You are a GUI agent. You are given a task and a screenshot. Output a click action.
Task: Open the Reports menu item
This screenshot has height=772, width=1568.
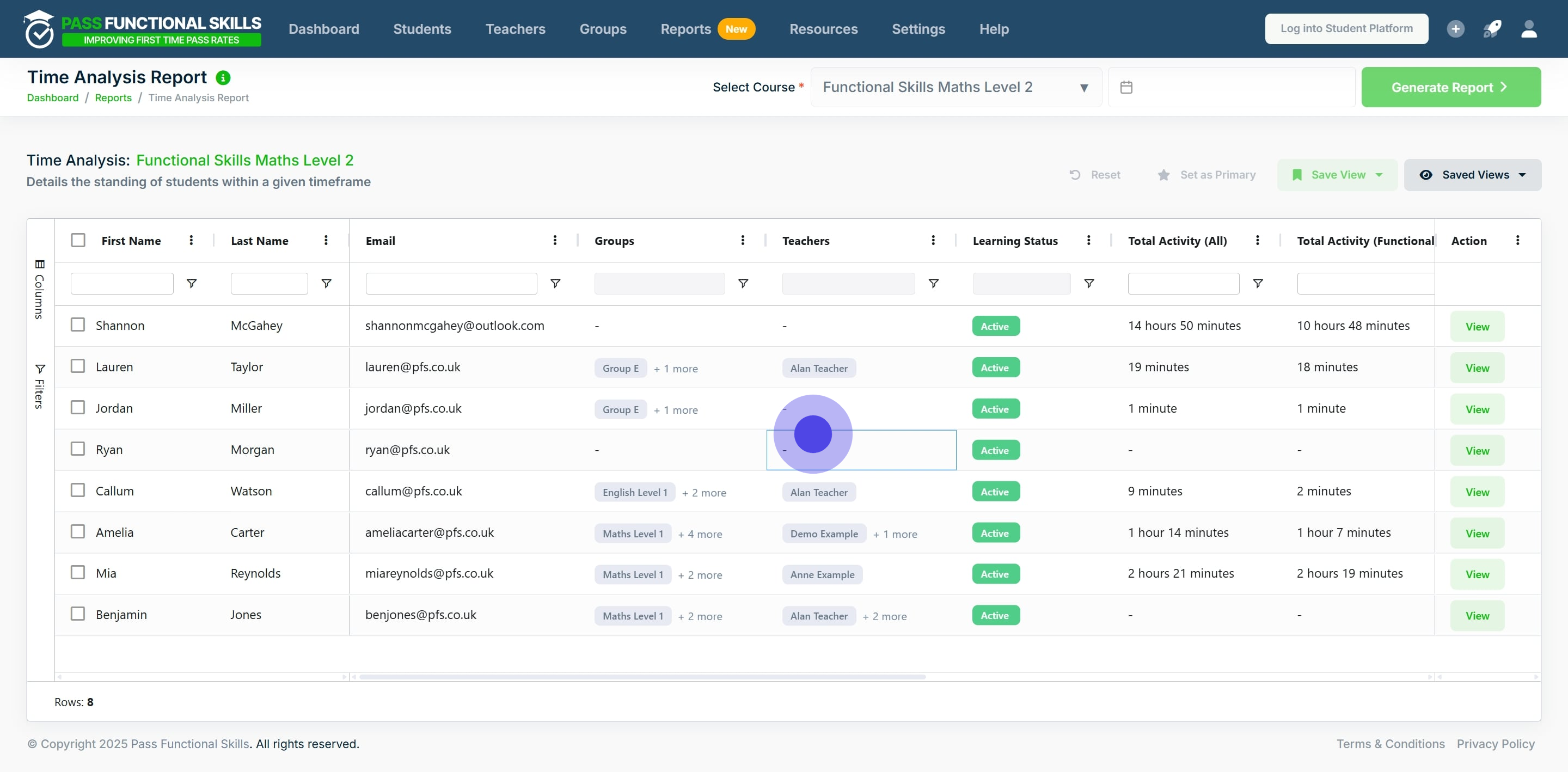pyautogui.click(x=685, y=29)
